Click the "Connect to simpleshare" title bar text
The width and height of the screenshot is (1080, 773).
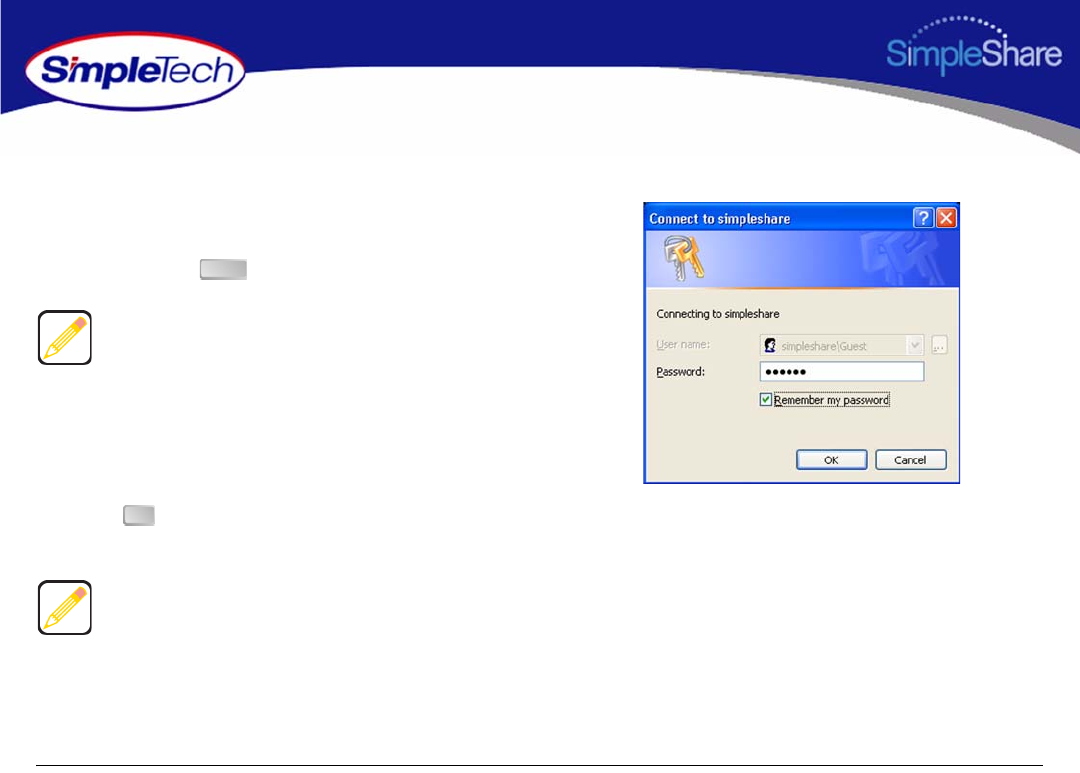point(720,219)
